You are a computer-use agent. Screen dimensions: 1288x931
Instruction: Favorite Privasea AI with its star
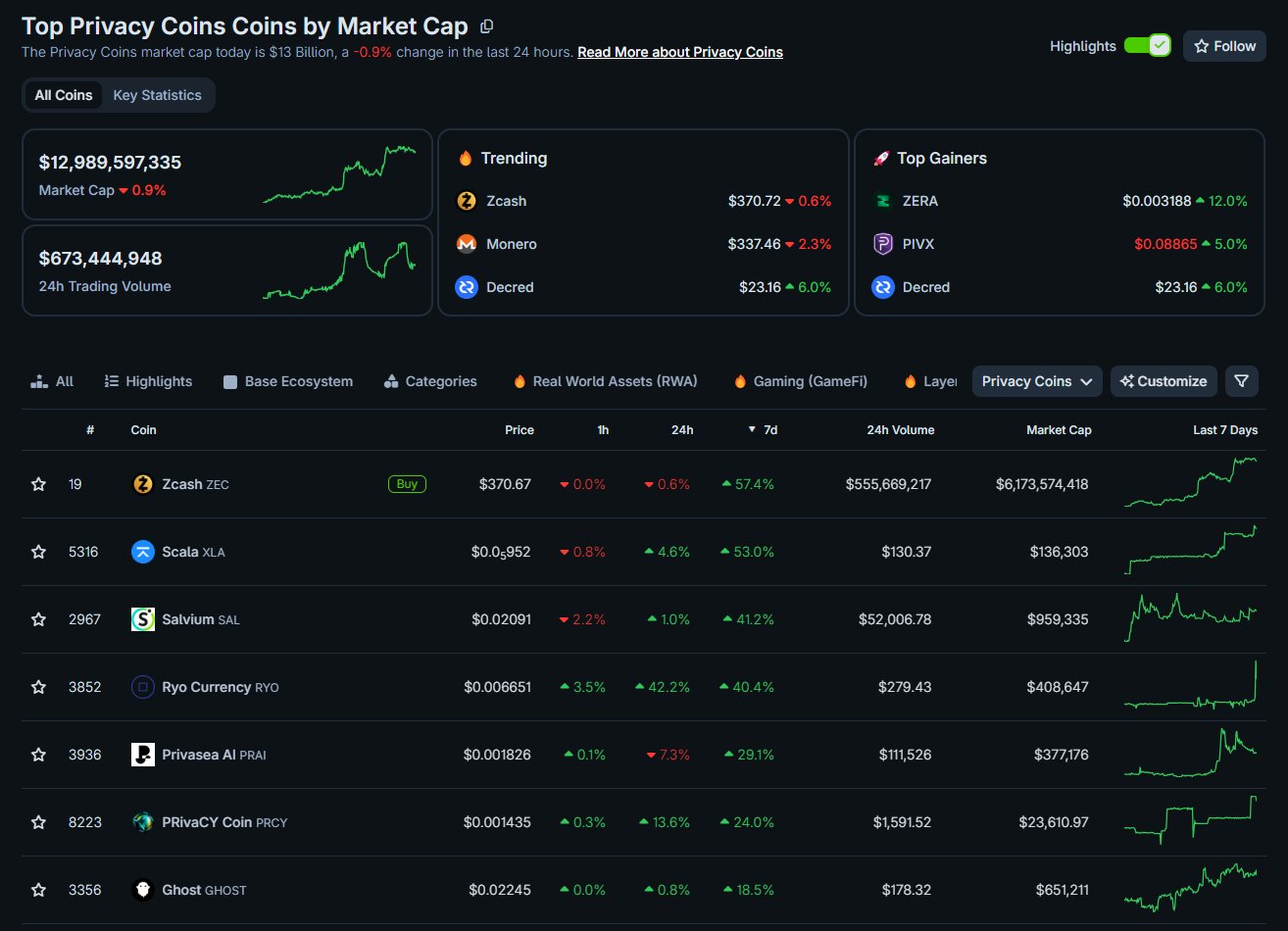tap(38, 755)
